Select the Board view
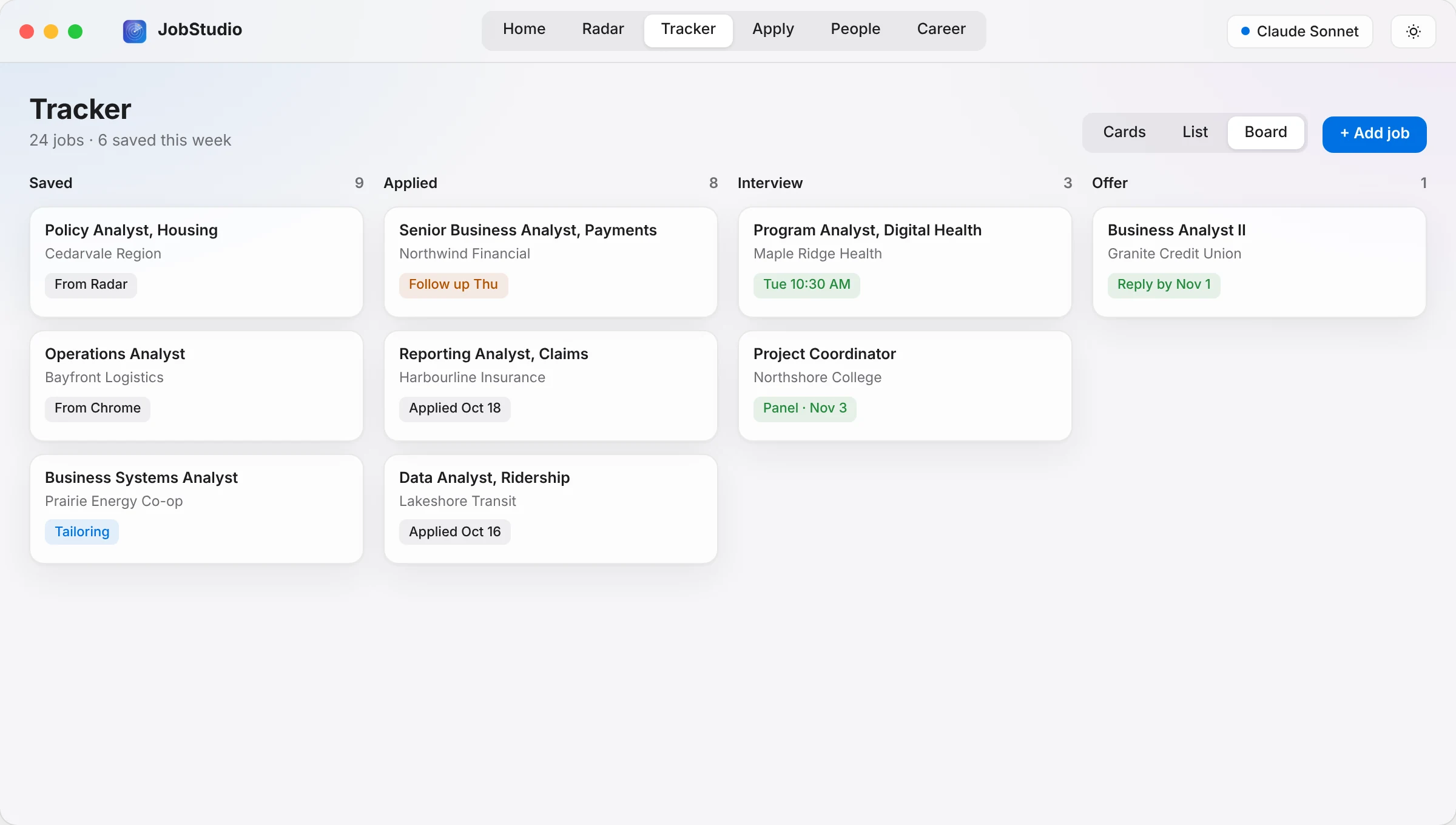 click(1266, 132)
